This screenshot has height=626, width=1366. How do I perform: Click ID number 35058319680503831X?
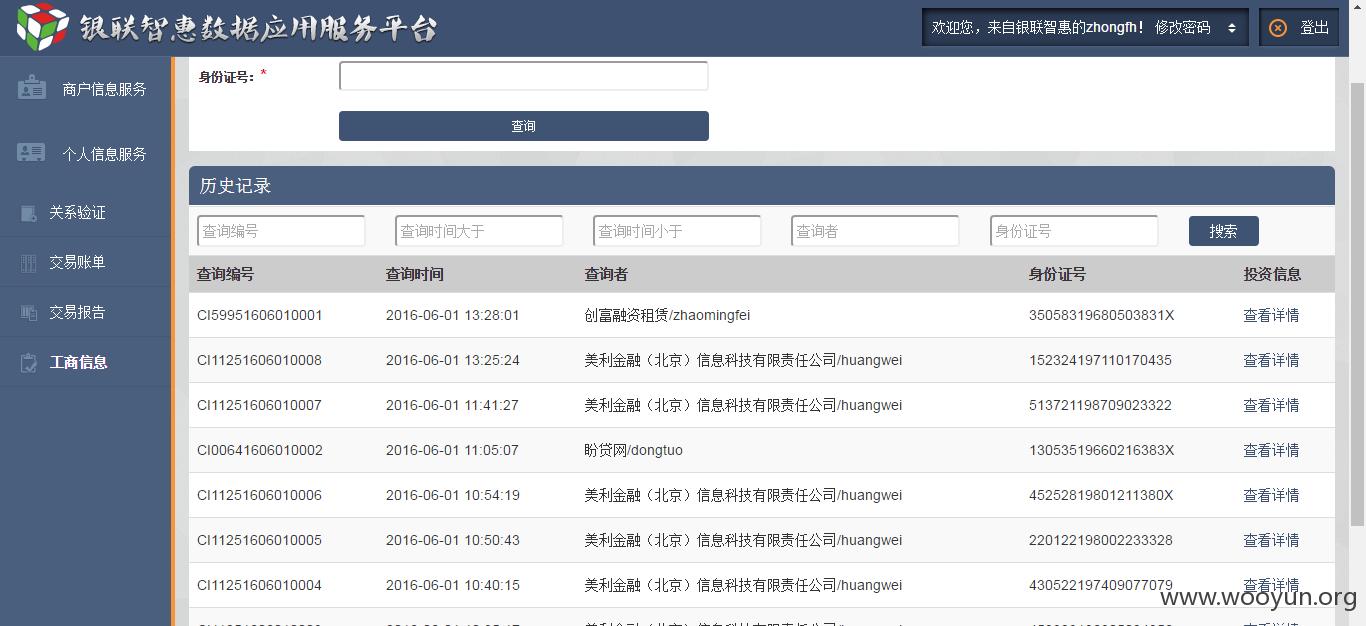tap(1101, 315)
